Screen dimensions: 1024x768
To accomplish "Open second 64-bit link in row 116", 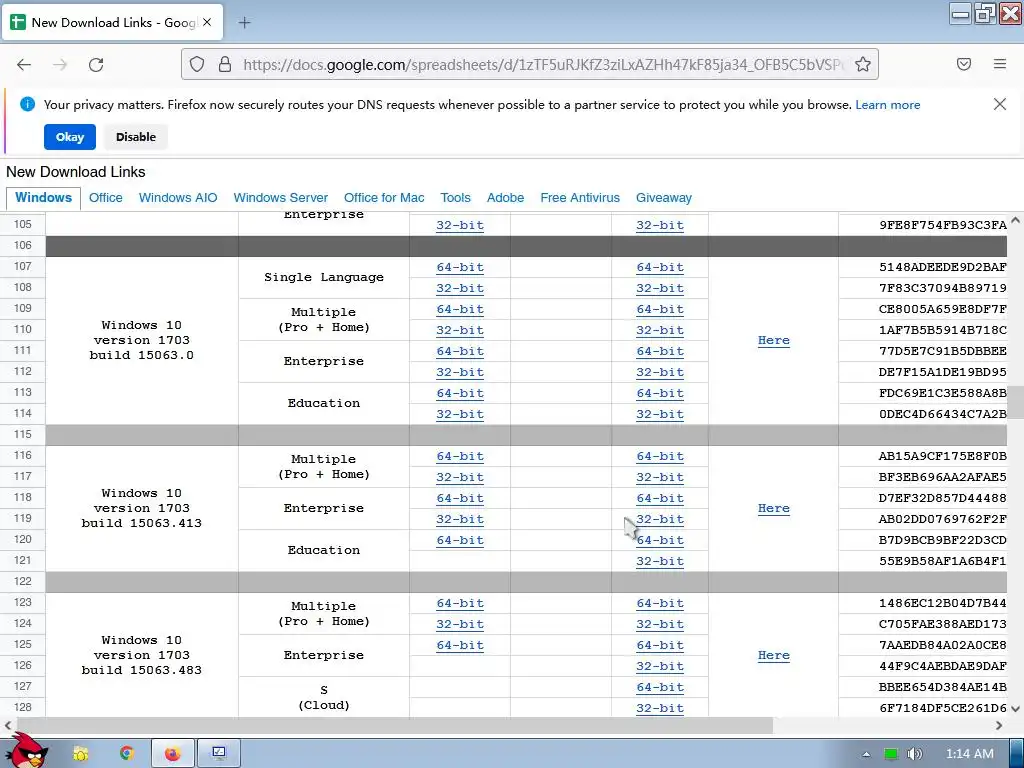I will tap(660, 456).
